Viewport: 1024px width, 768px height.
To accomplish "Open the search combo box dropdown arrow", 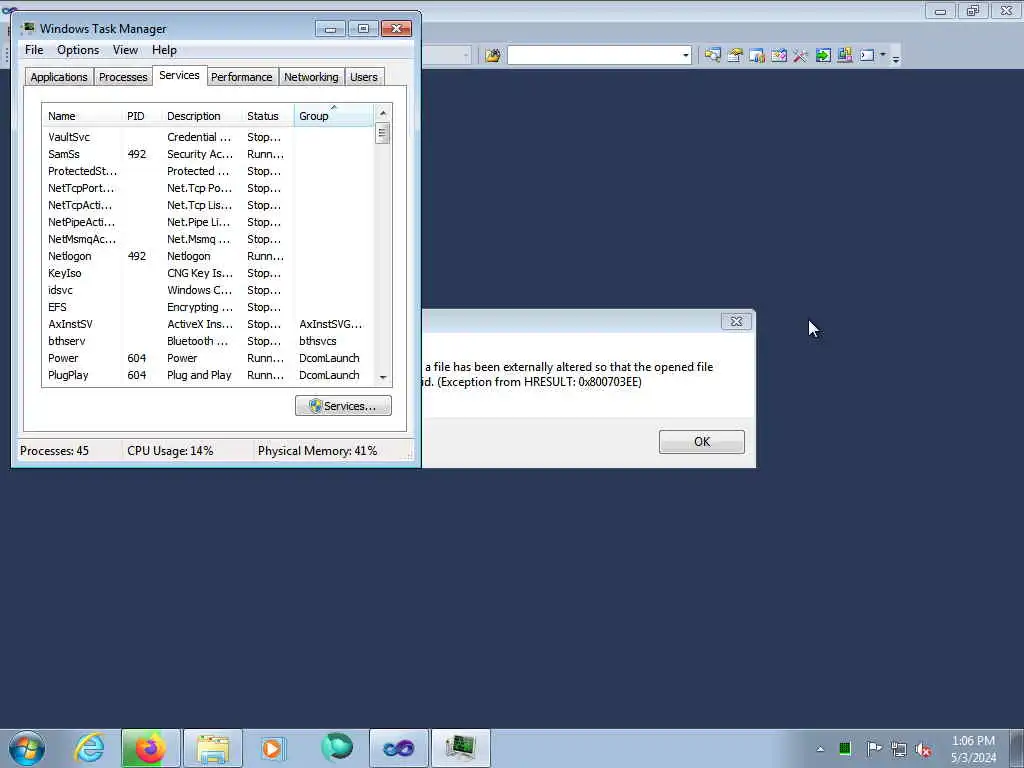I will tap(686, 56).
